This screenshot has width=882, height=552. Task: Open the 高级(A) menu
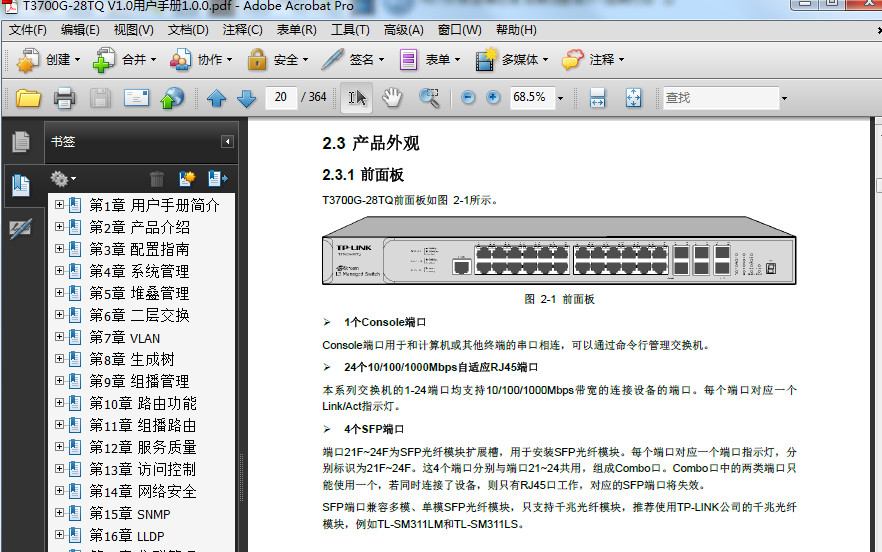[403, 30]
